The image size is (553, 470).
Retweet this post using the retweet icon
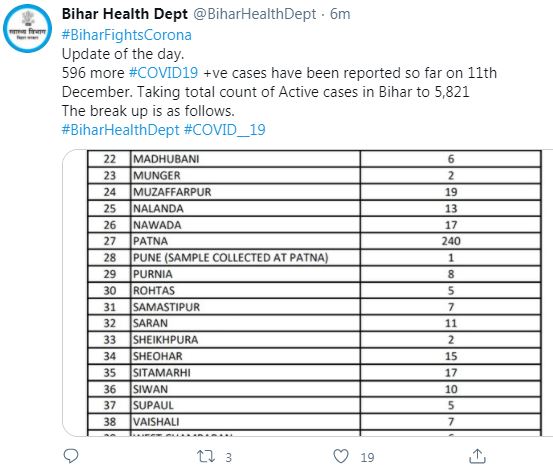(206, 456)
